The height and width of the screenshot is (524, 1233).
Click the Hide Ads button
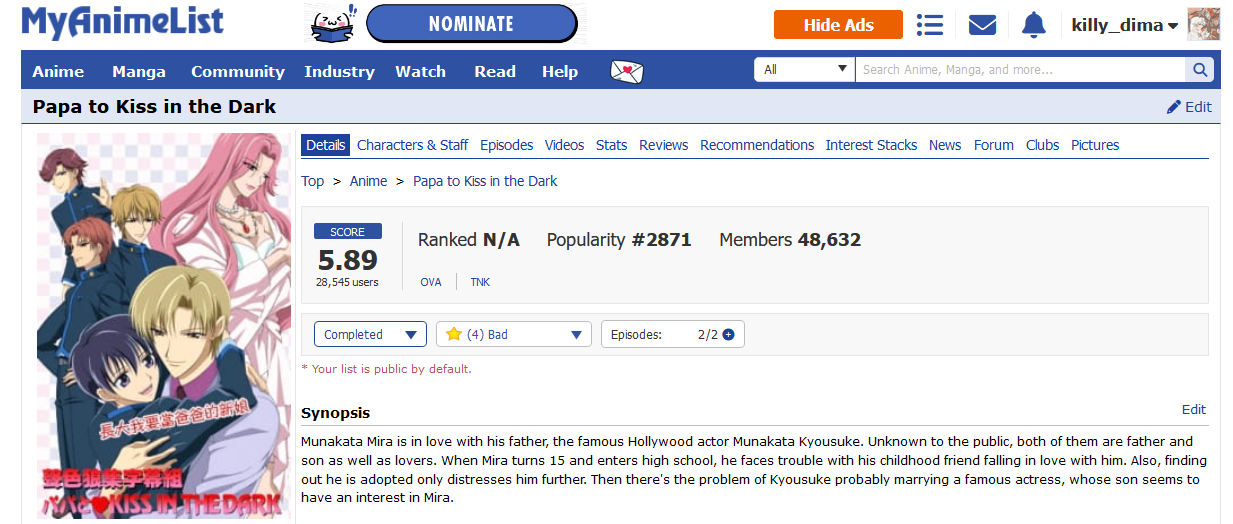pos(838,25)
